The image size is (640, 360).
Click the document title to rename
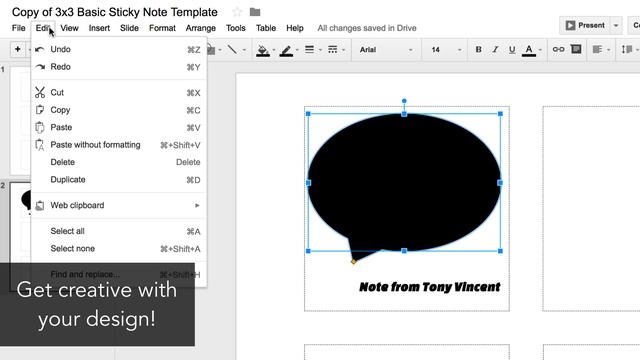[x=115, y=12]
